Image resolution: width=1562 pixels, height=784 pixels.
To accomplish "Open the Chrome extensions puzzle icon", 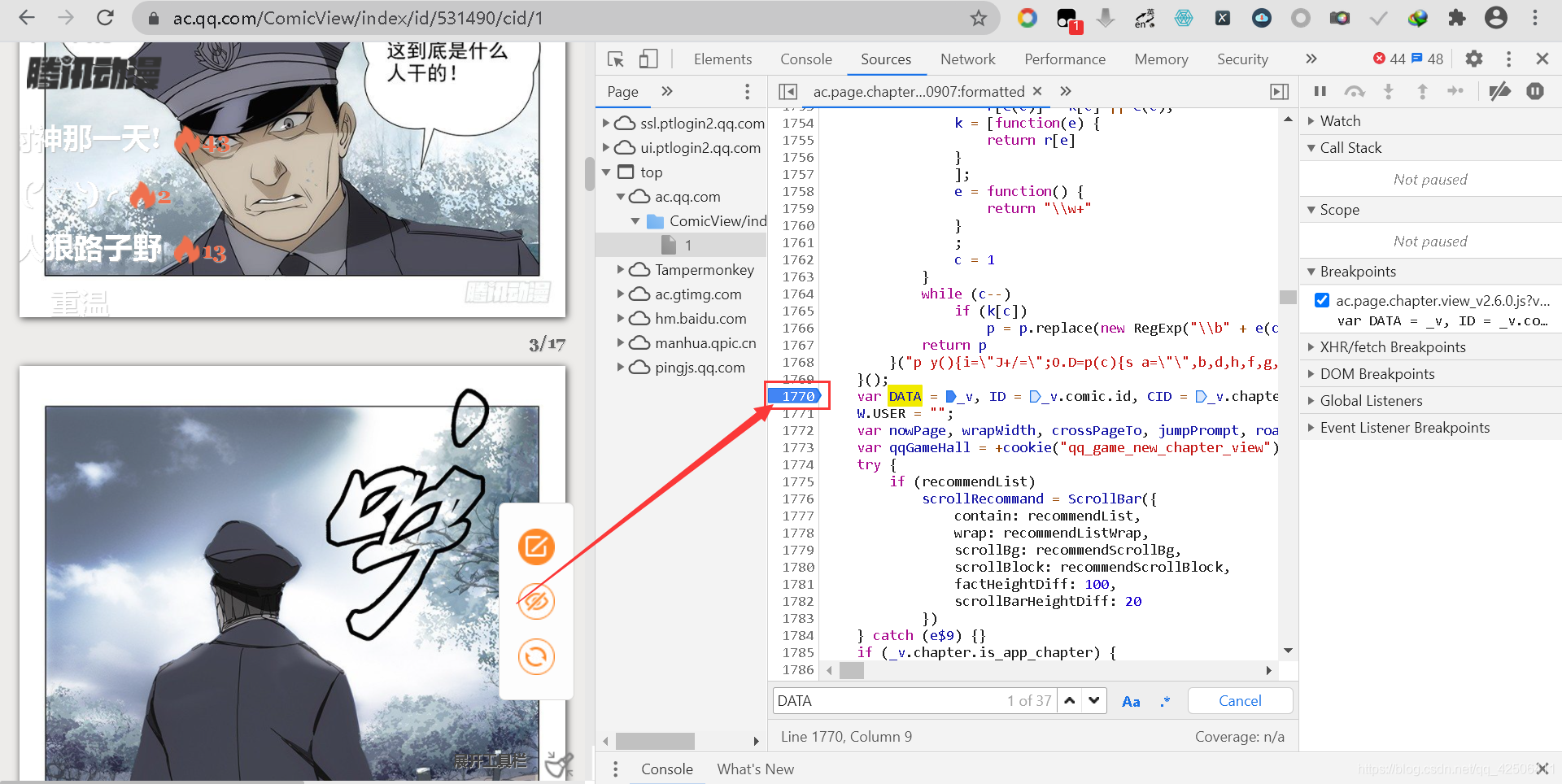I will point(1457,18).
